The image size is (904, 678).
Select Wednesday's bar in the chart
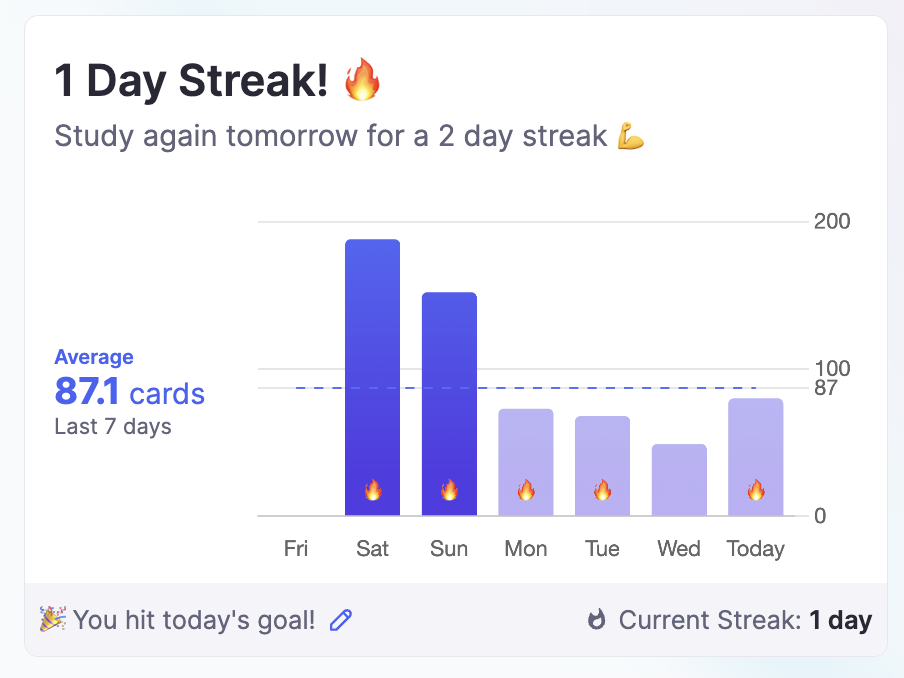coord(679,480)
